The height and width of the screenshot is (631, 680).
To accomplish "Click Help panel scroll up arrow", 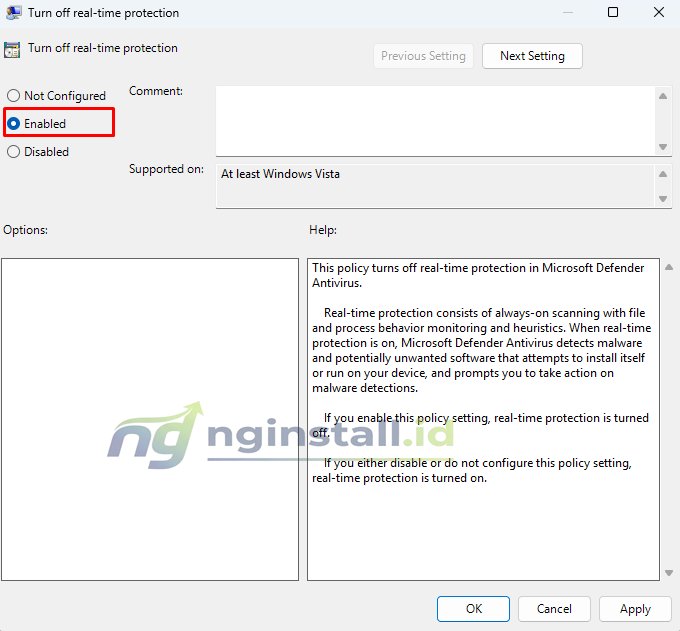I will coord(669,267).
